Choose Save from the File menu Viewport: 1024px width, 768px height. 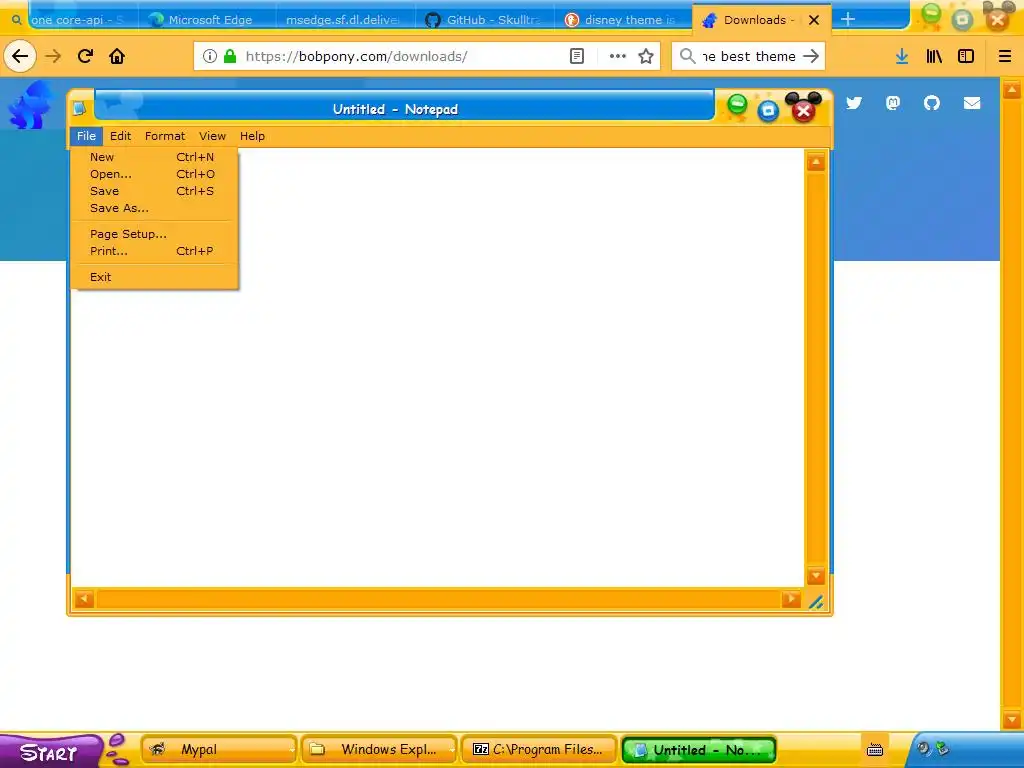point(154,191)
